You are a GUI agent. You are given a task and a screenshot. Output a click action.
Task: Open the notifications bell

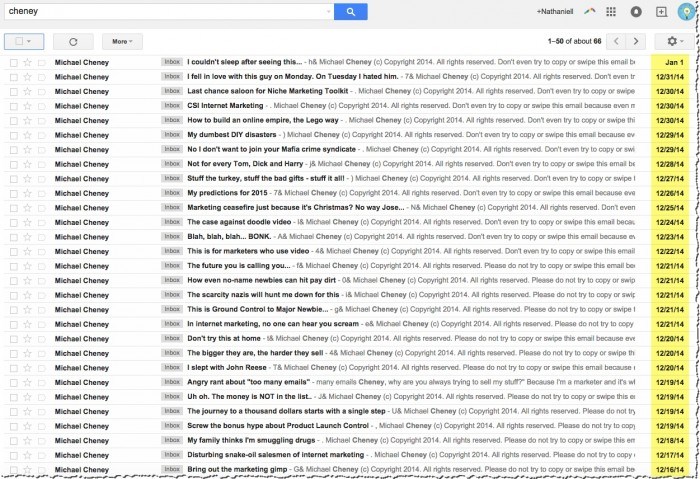click(x=636, y=12)
